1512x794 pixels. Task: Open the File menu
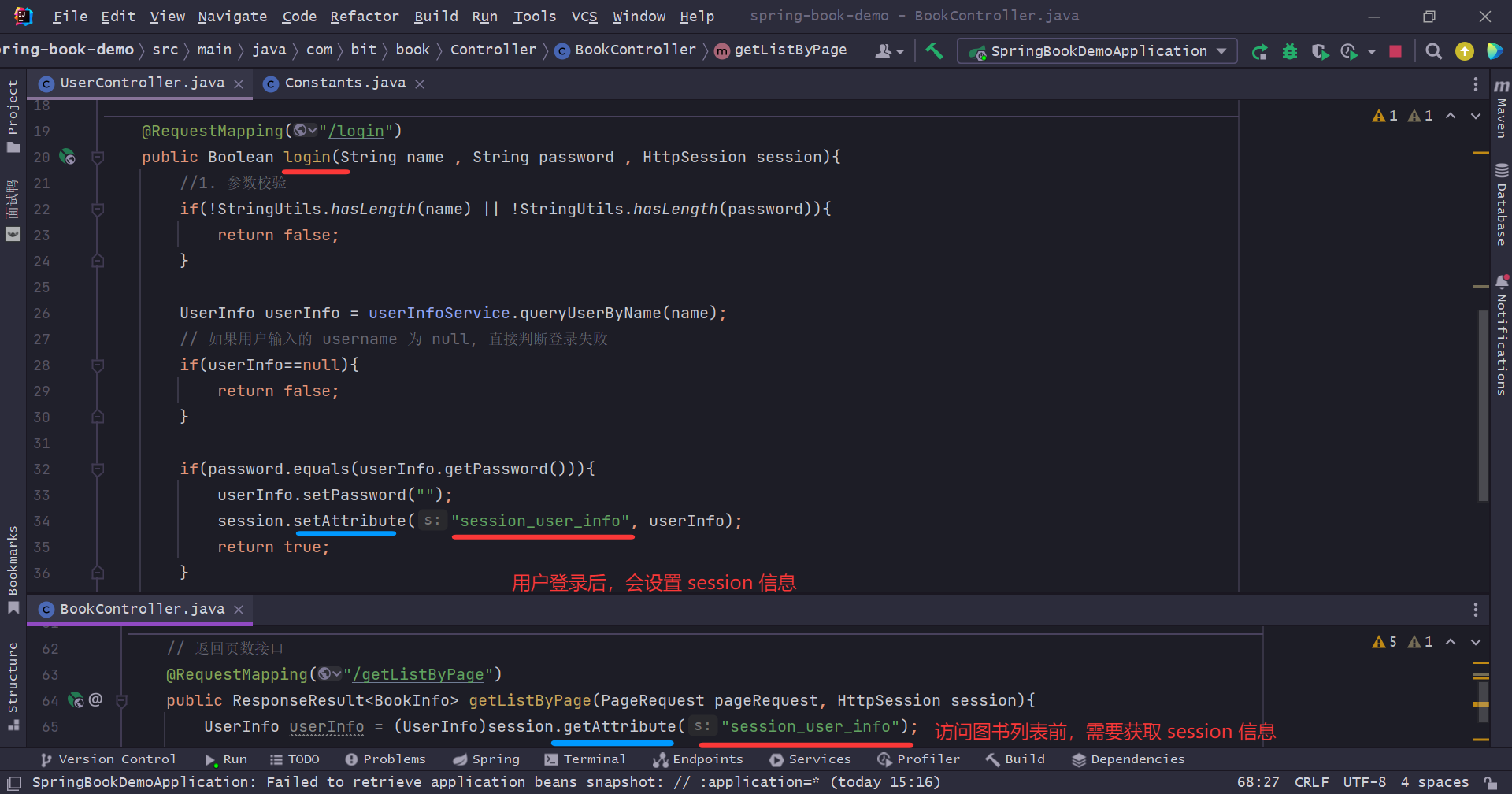70,17
